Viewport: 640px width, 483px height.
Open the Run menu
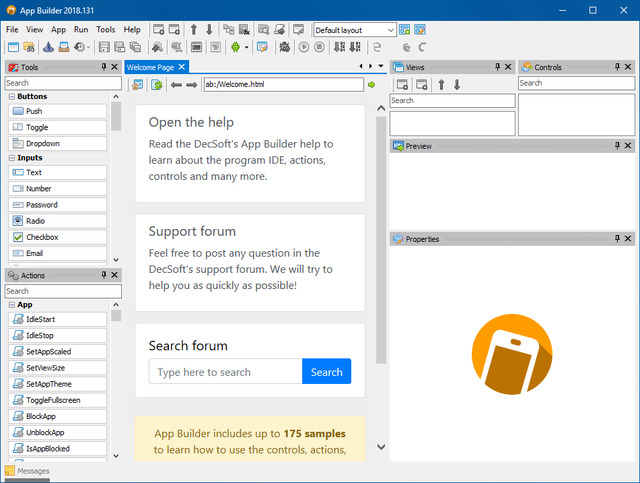(81, 30)
